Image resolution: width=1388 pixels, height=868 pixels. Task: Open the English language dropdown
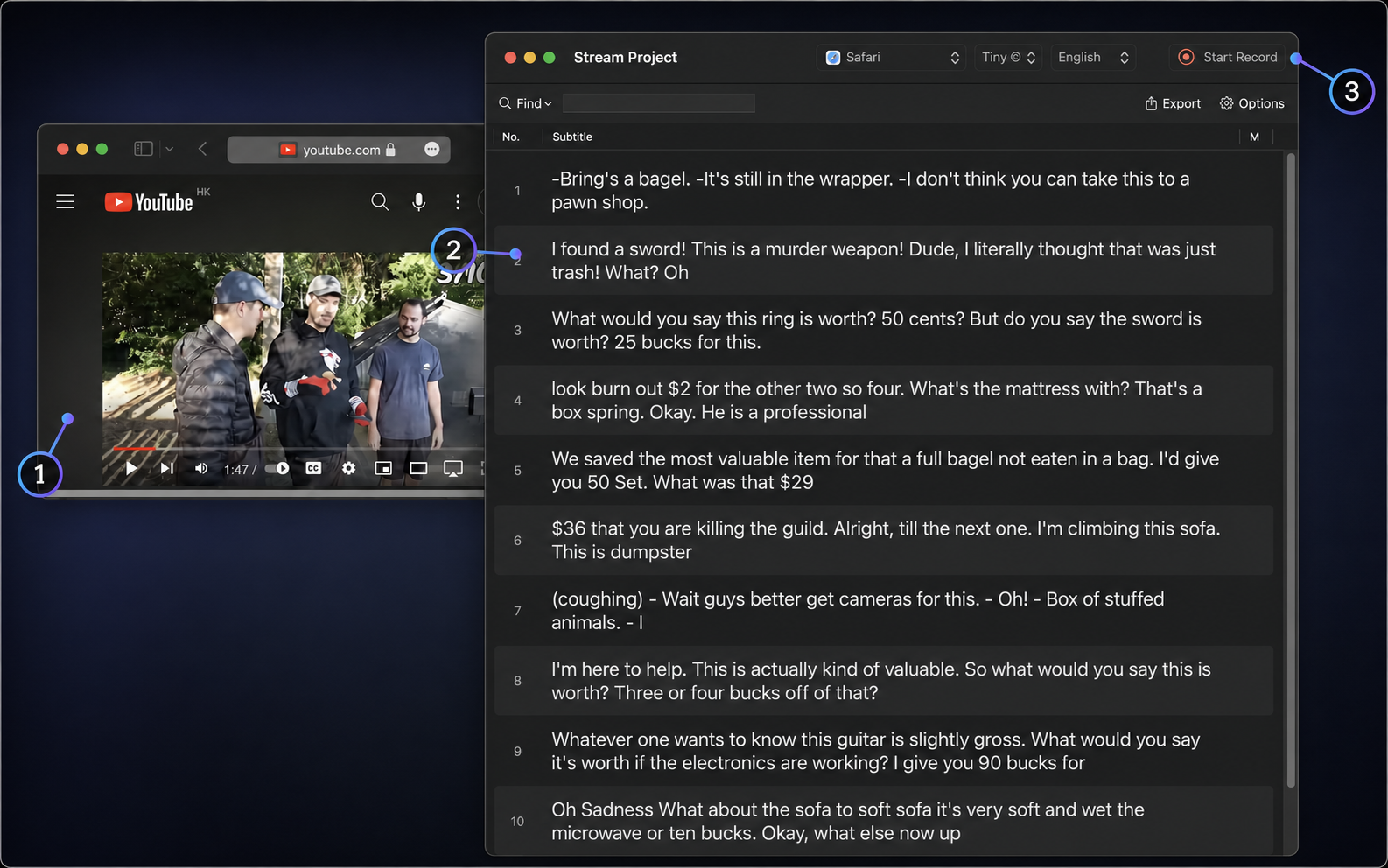(1093, 57)
